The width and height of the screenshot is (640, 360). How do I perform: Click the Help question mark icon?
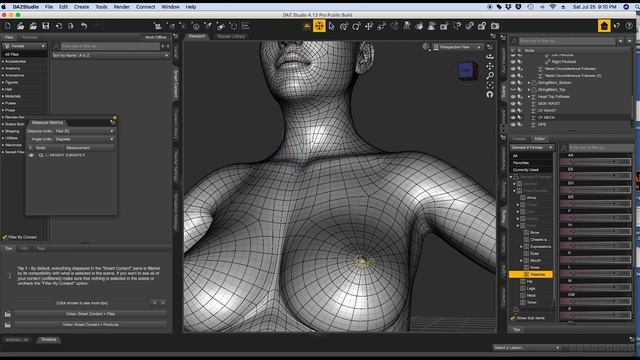pyautogui.click(x=629, y=26)
